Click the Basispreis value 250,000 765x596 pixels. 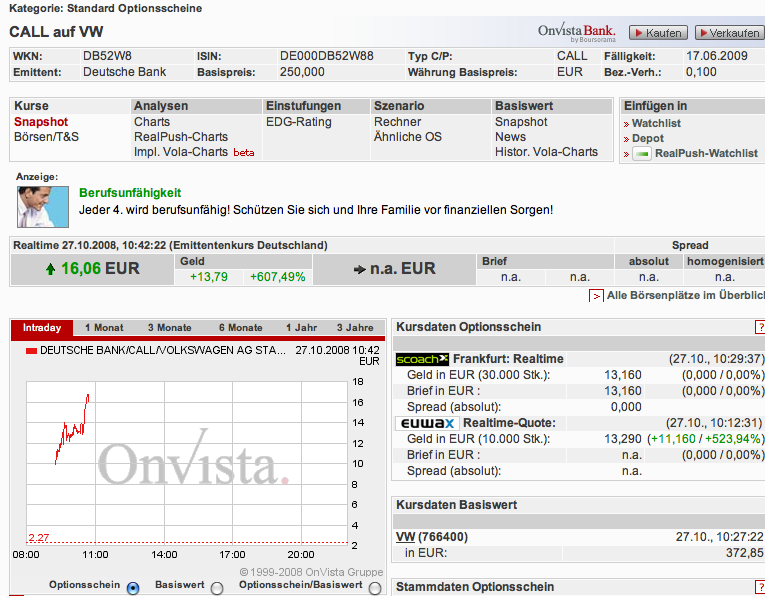[x=302, y=72]
